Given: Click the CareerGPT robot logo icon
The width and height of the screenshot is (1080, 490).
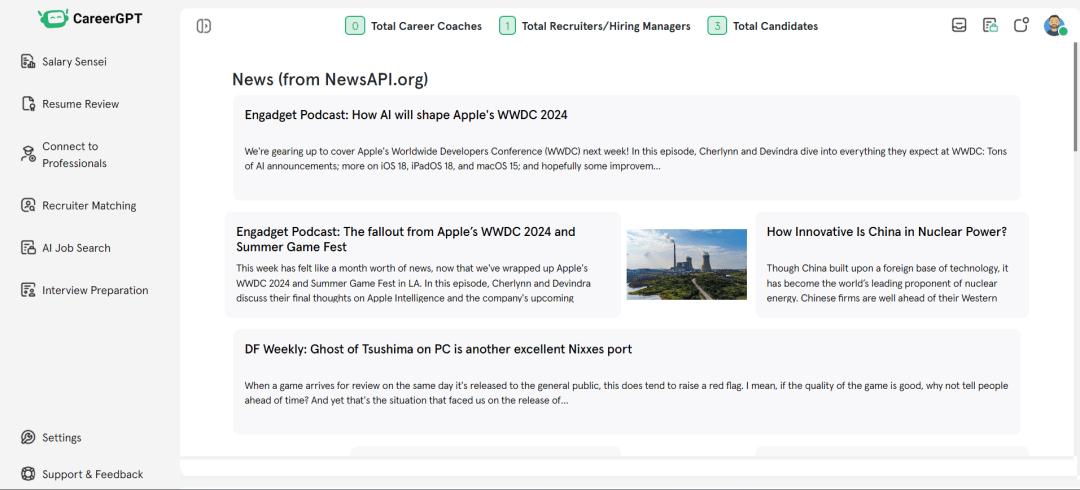Looking at the screenshot, I should tap(54, 19).
